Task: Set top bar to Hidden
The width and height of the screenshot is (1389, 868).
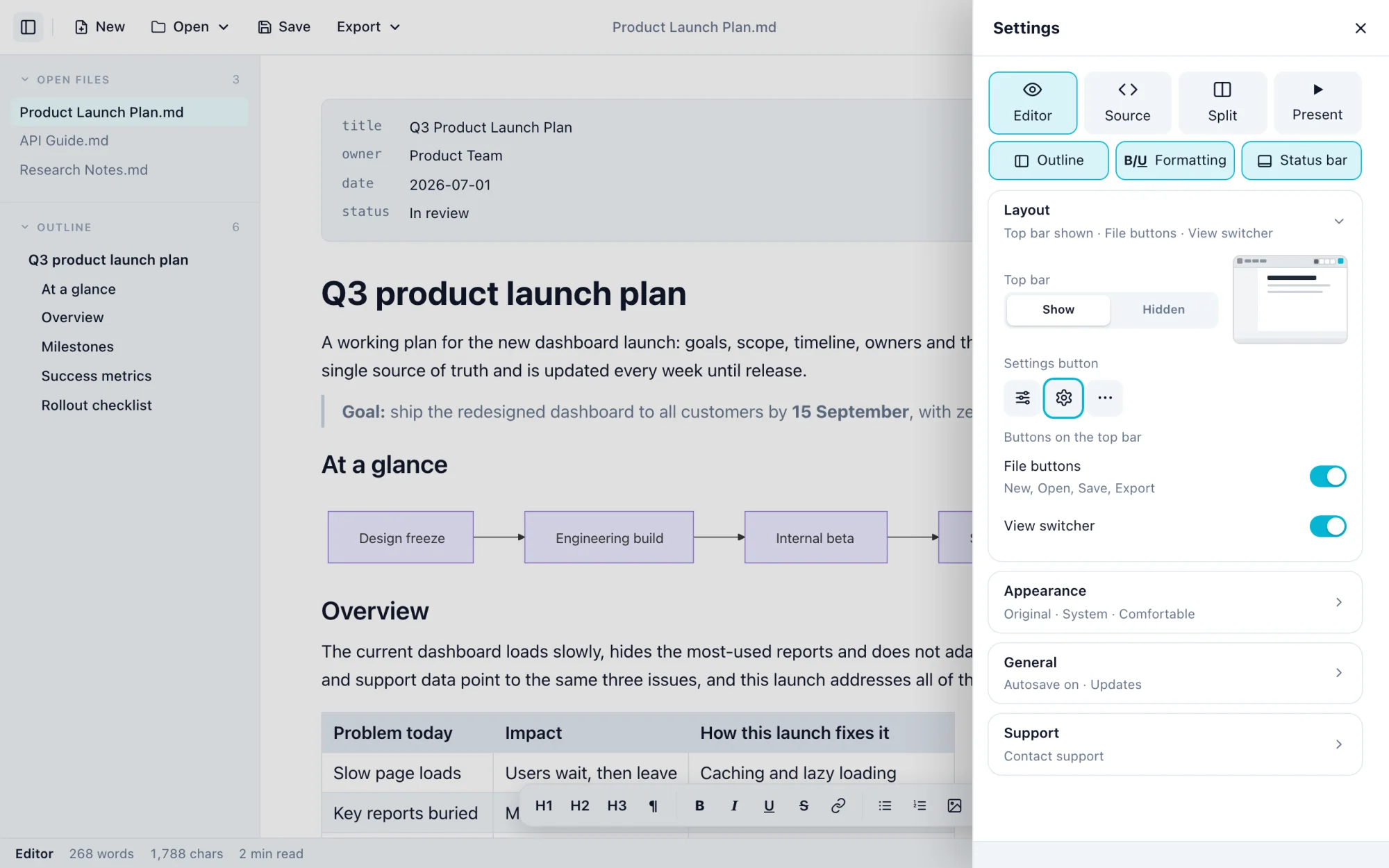Action: (x=1163, y=310)
